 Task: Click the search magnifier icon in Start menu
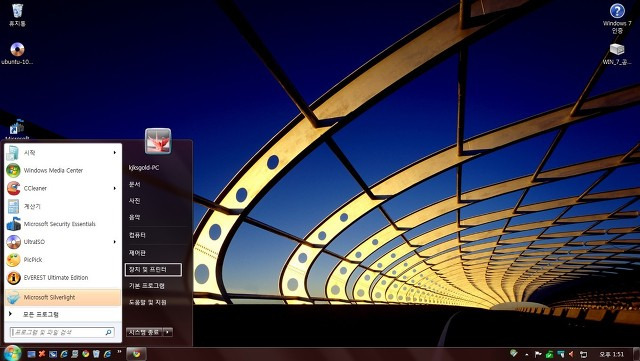click(109, 332)
